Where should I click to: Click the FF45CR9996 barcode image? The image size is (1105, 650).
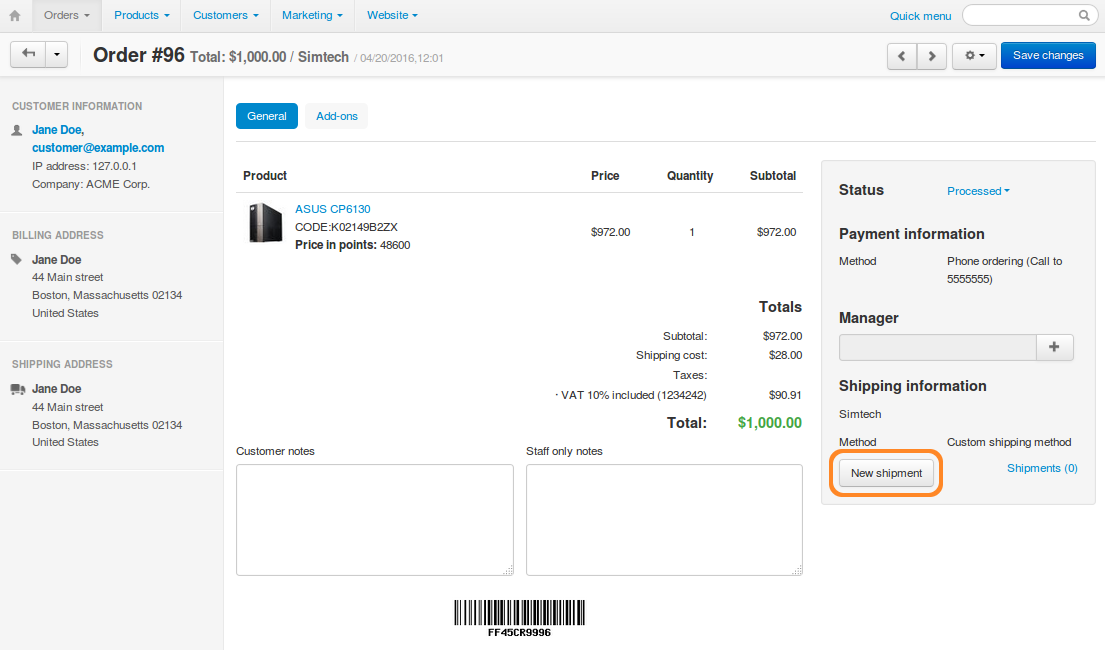tap(519, 618)
